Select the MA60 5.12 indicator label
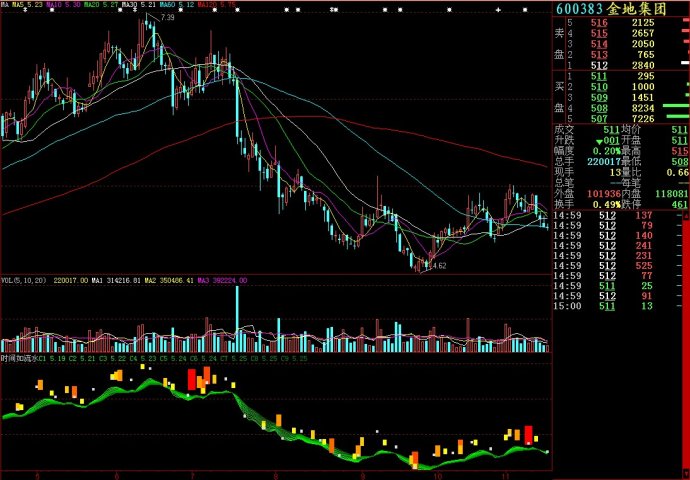This screenshot has width=690, height=480. click(177, 4)
